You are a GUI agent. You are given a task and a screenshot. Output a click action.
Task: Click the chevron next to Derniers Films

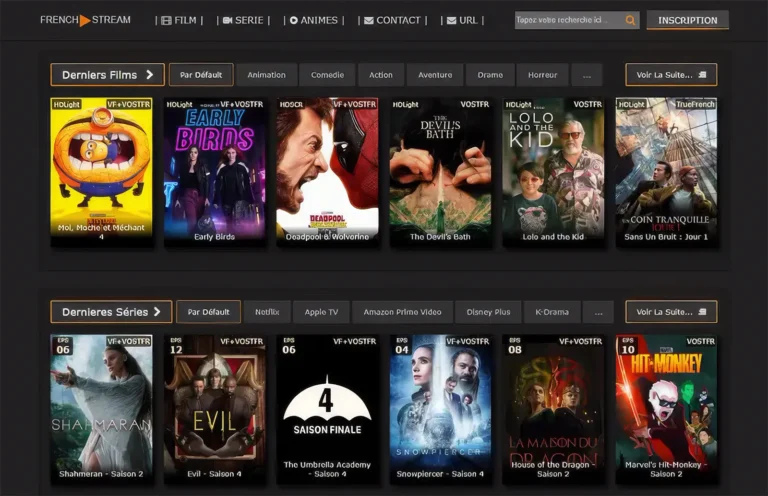click(150, 74)
